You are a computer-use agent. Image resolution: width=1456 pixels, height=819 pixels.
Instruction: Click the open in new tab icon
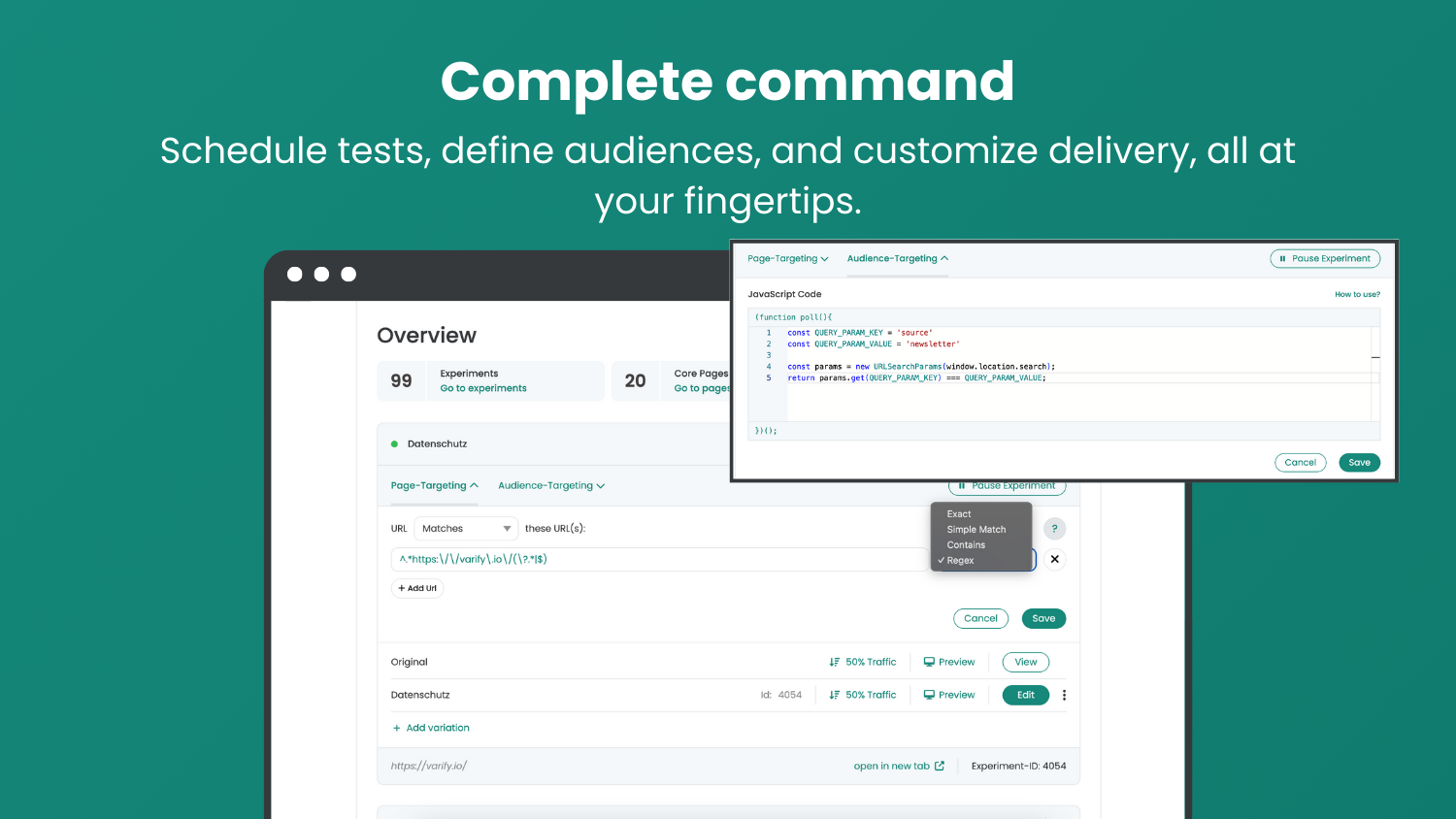tap(939, 766)
